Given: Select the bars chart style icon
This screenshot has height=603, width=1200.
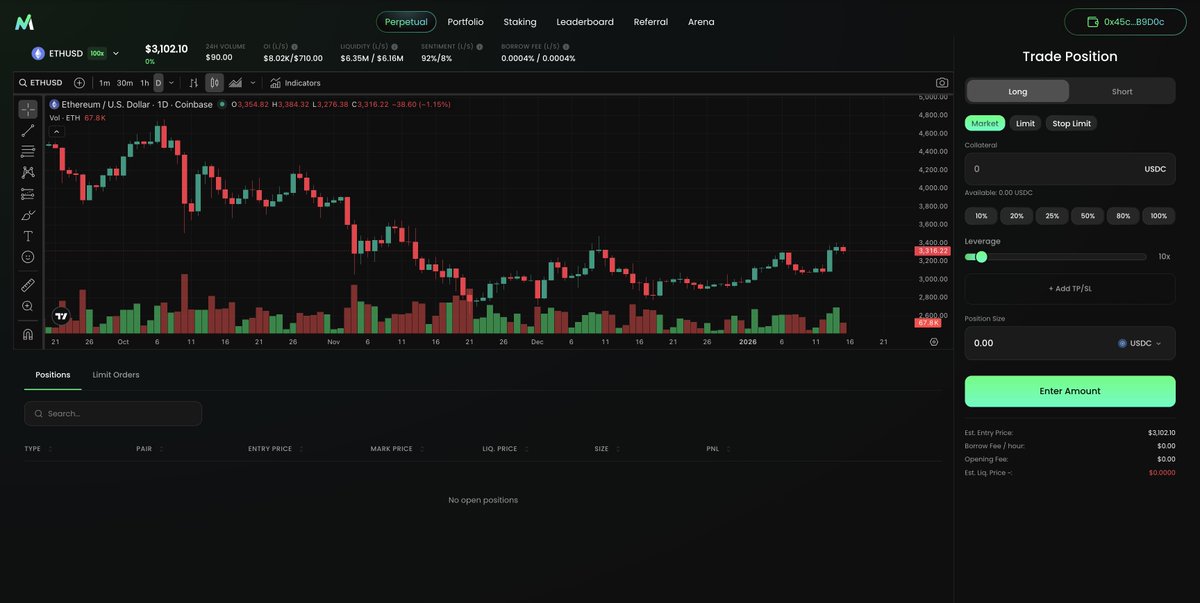Looking at the screenshot, I should click(x=194, y=83).
